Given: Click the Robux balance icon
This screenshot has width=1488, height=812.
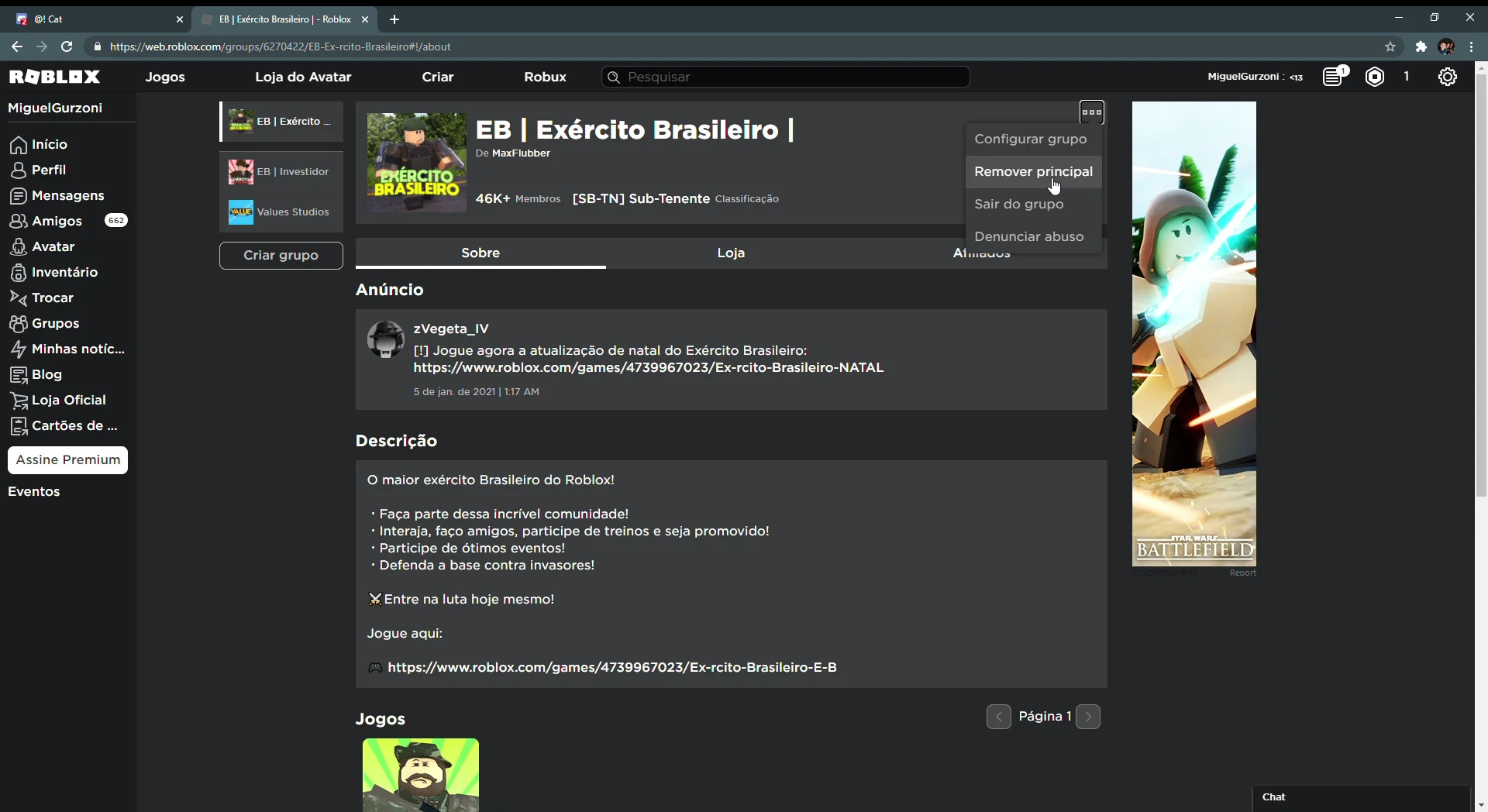Looking at the screenshot, I should click(1375, 77).
